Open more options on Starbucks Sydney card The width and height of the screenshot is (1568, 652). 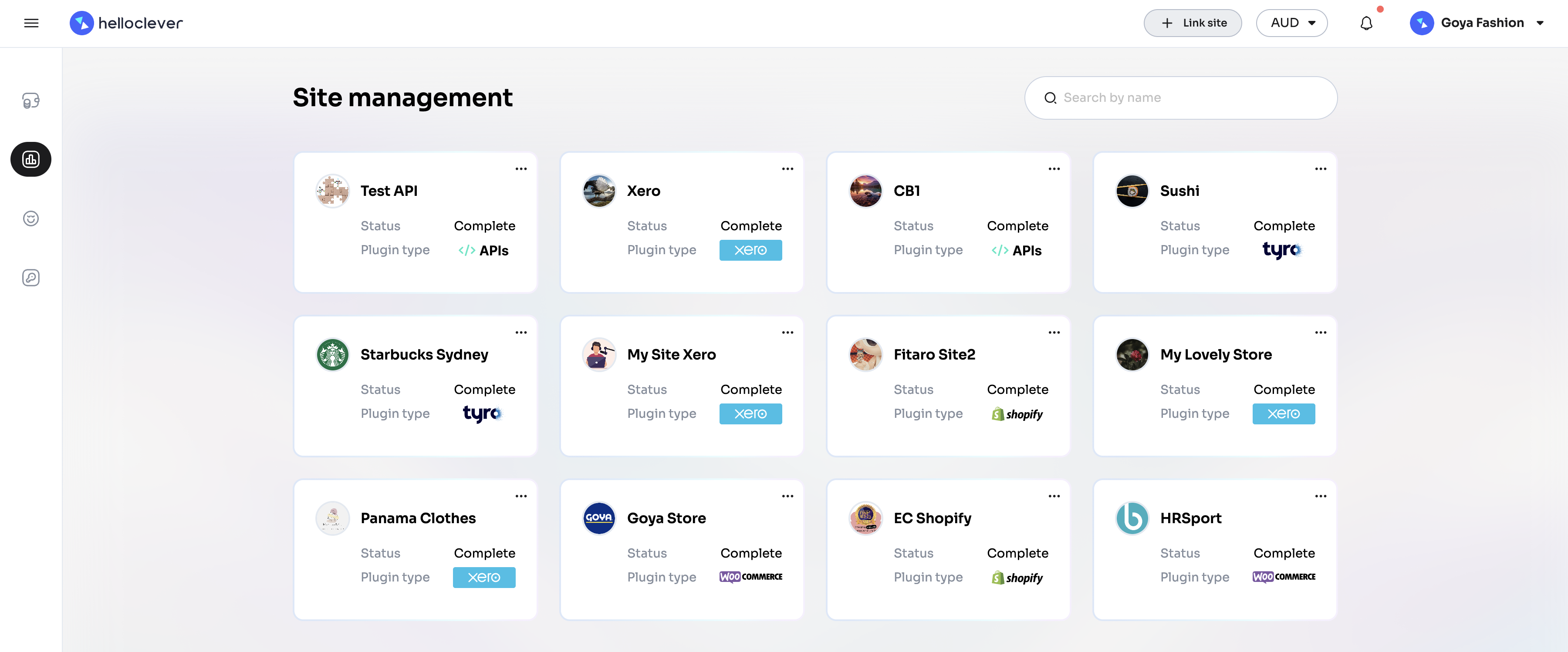(x=521, y=332)
